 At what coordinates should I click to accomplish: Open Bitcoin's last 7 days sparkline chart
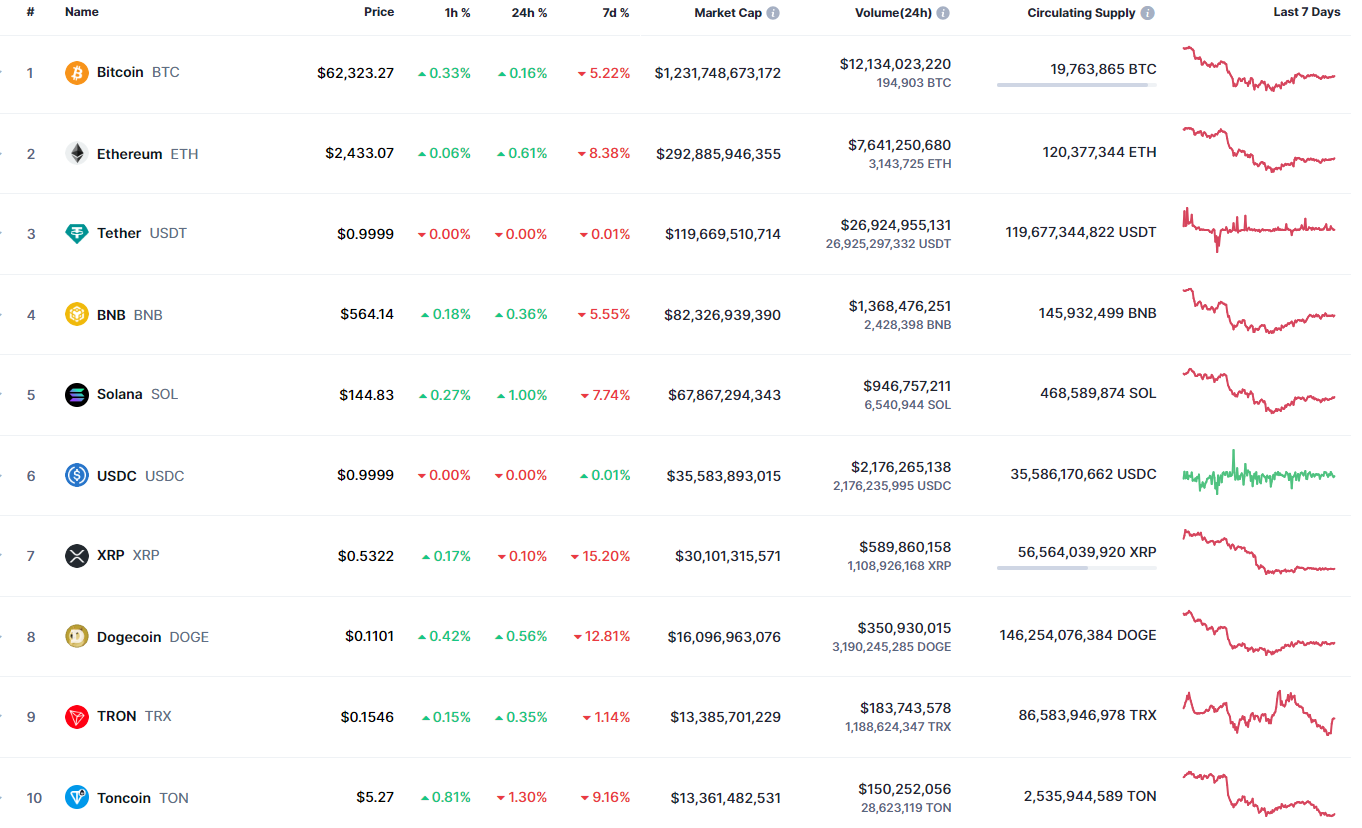(1259, 69)
